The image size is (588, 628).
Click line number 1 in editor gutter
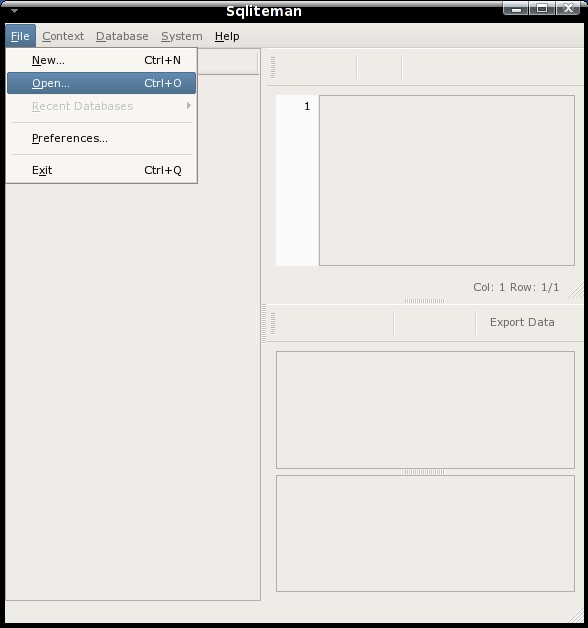pos(307,107)
